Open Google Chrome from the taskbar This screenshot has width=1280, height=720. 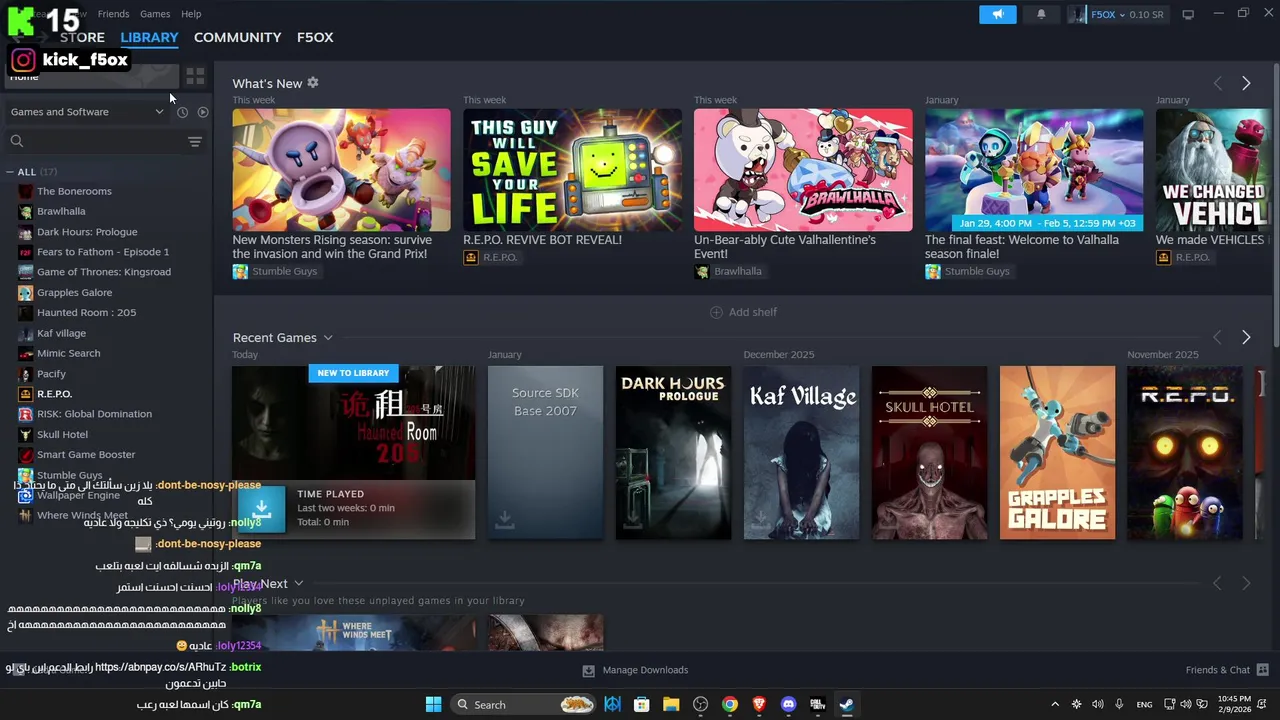(730, 705)
